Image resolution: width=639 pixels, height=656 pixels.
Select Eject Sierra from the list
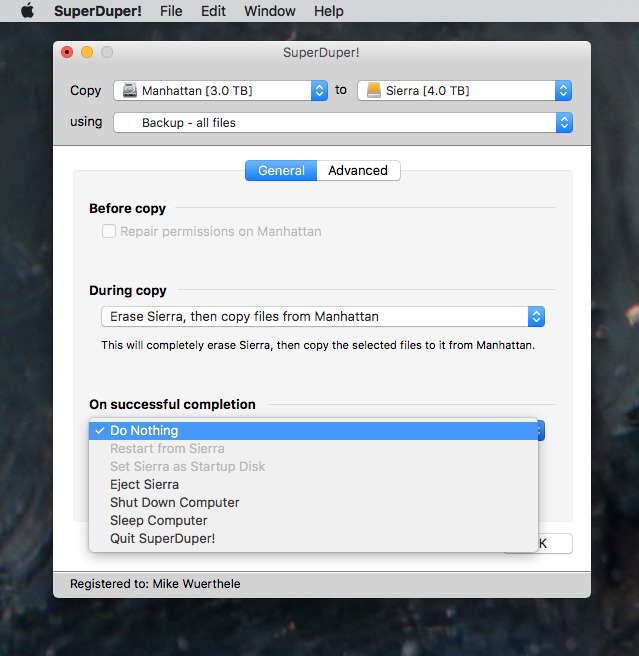(313, 484)
